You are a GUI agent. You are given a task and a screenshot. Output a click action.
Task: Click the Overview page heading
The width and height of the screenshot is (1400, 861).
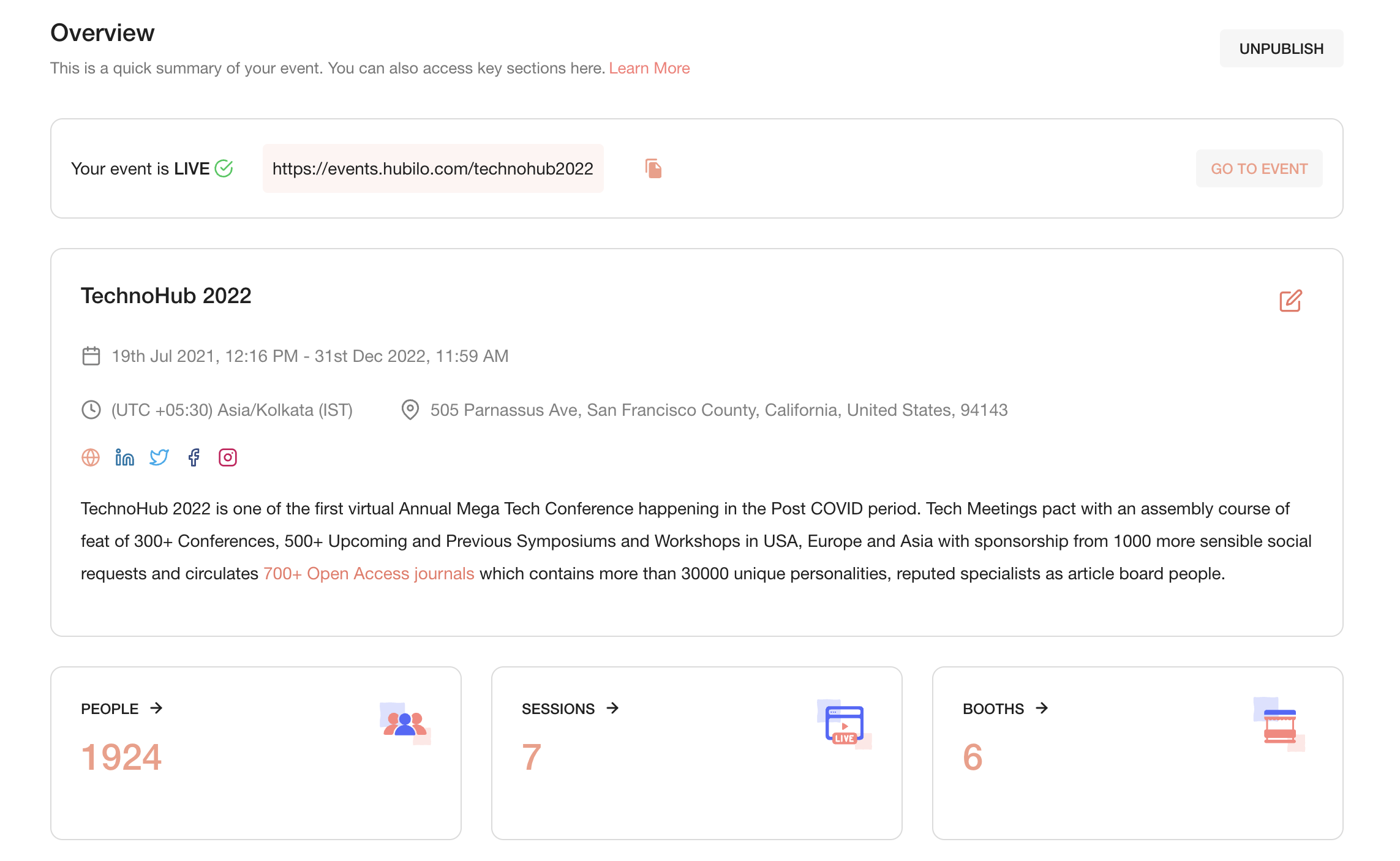pos(102,33)
